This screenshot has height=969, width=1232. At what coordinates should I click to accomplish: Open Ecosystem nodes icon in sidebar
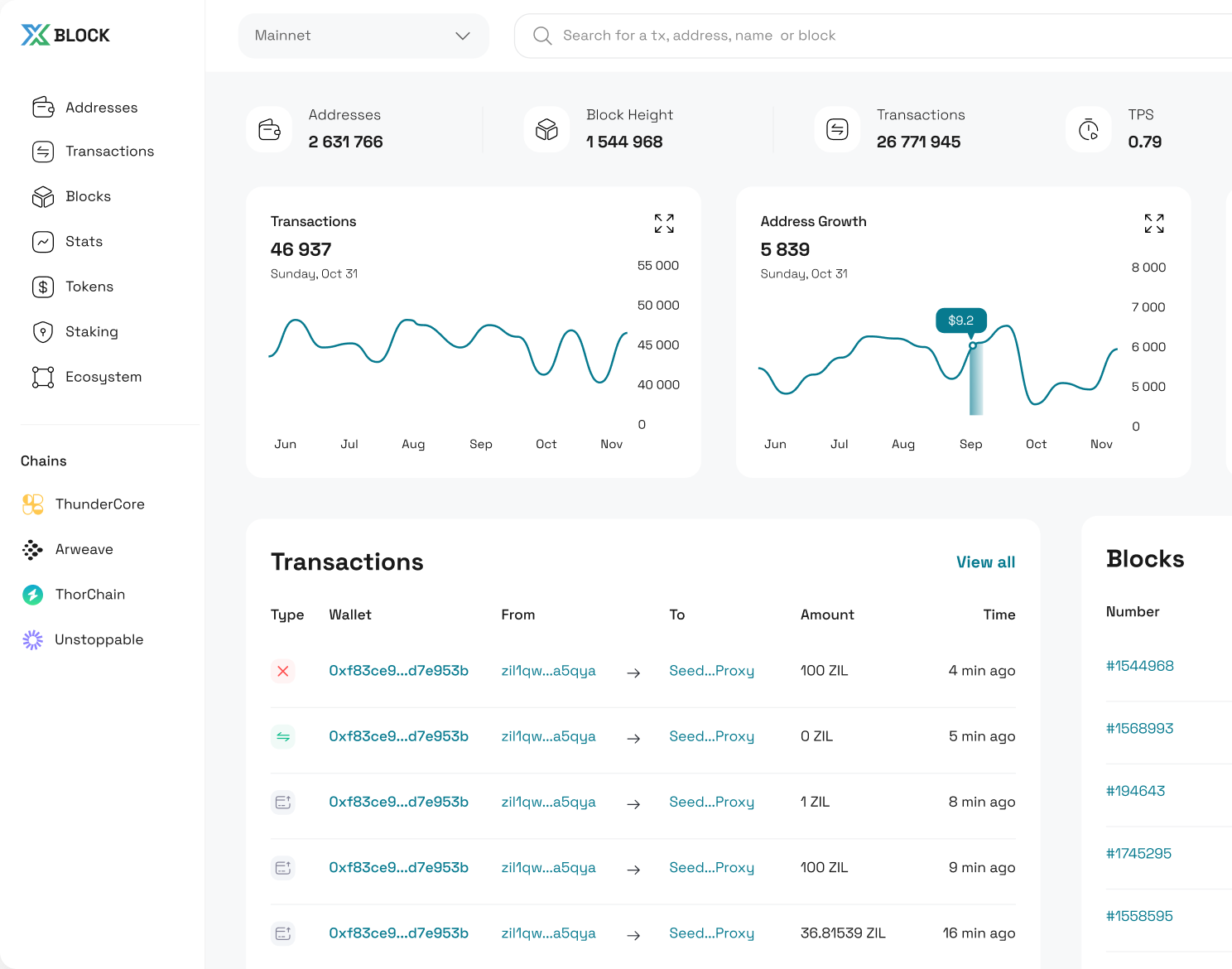pyautogui.click(x=43, y=377)
